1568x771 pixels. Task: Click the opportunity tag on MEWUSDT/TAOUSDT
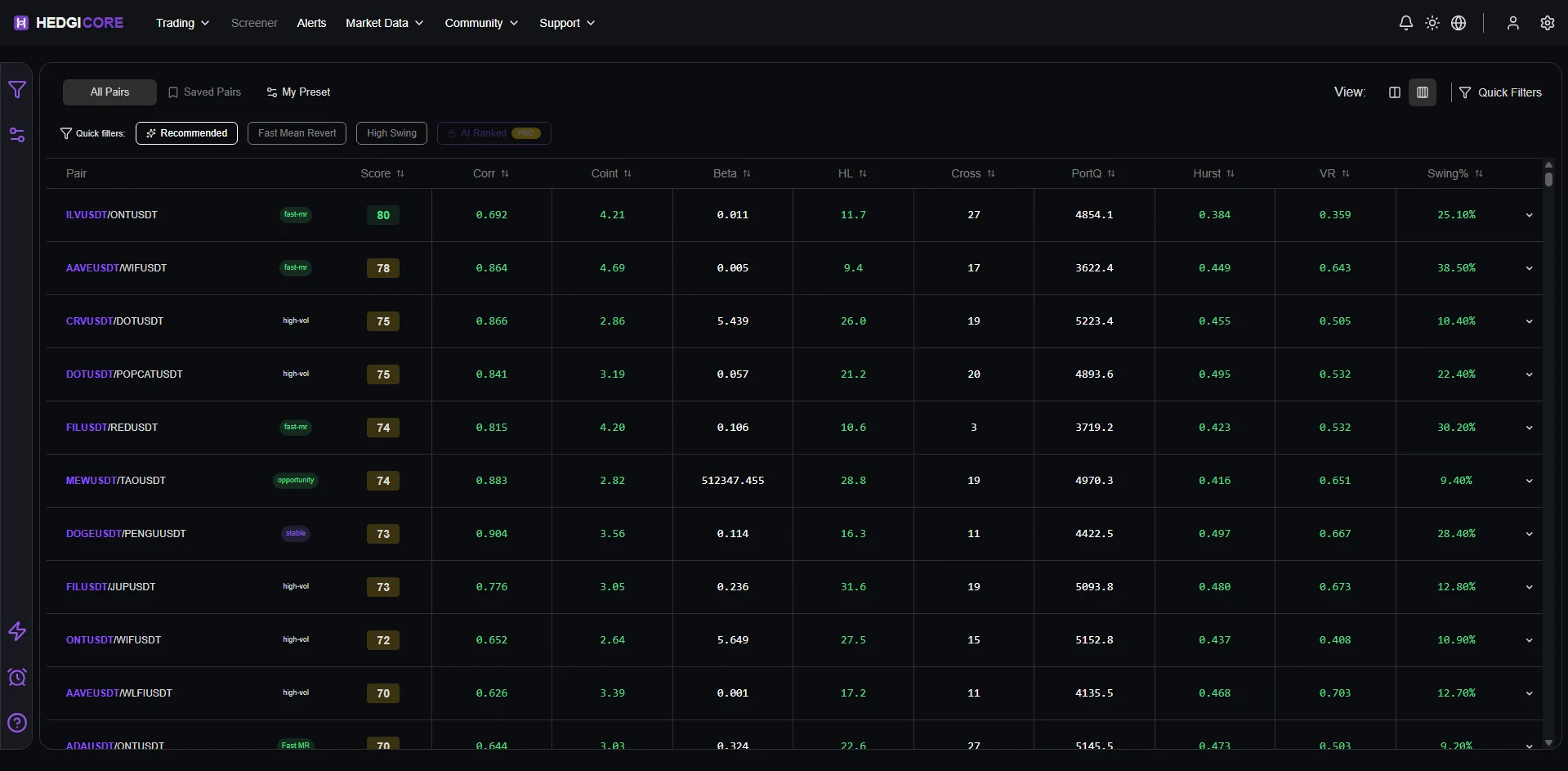(296, 480)
